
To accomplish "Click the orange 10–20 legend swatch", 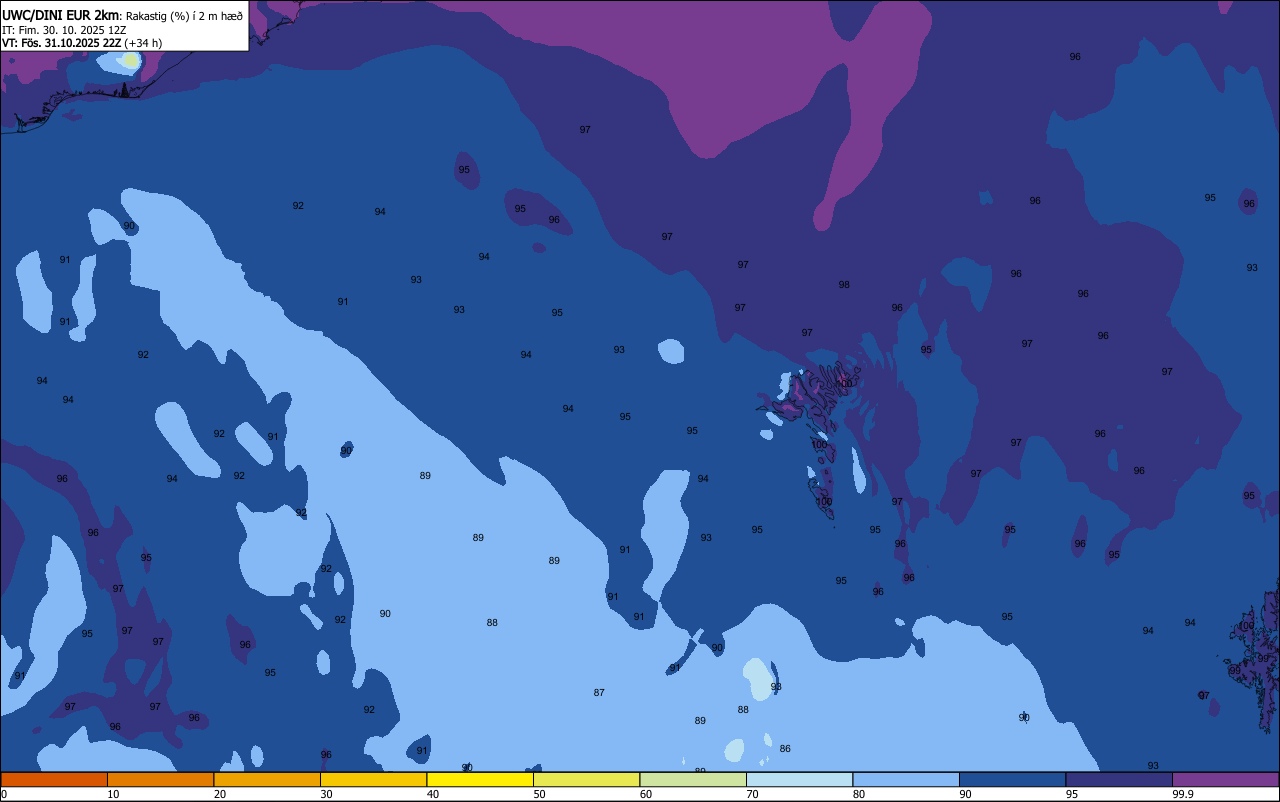I will pyautogui.click(x=160, y=779).
